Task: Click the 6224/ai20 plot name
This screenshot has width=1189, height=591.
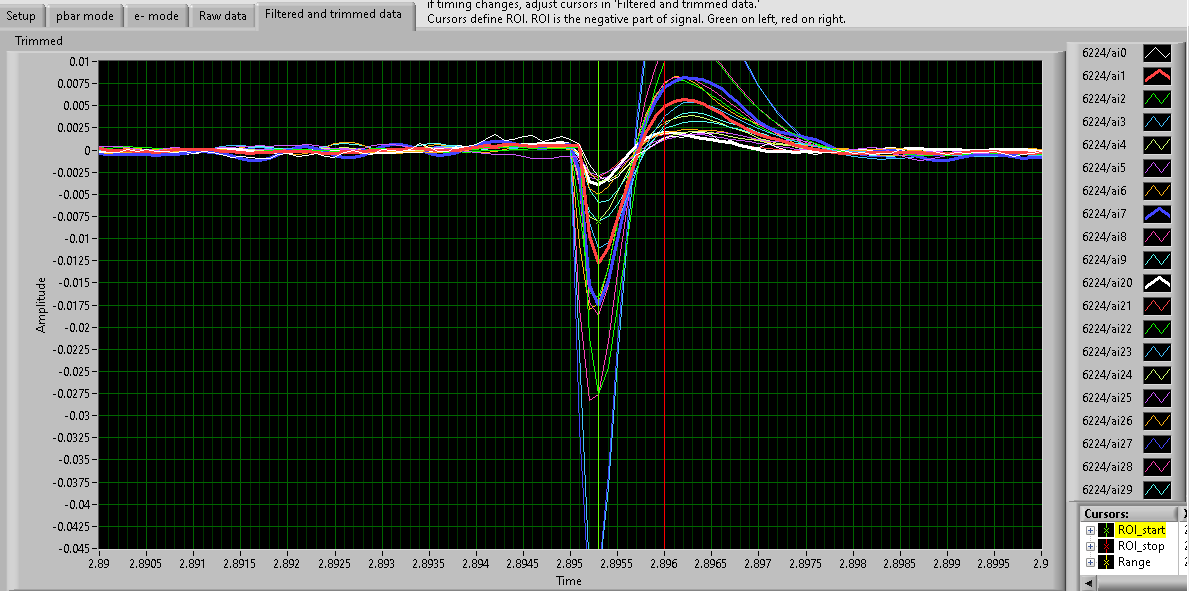Action: (x=1107, y=282)
